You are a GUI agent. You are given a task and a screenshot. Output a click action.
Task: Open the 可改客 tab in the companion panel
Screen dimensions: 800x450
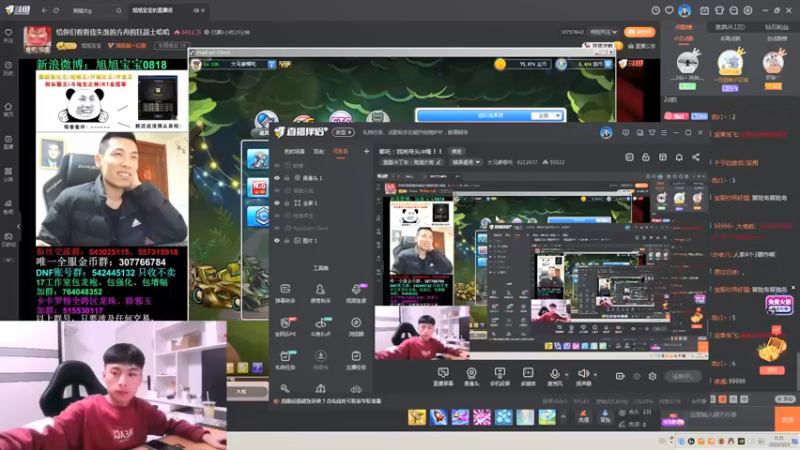point(340,152)
